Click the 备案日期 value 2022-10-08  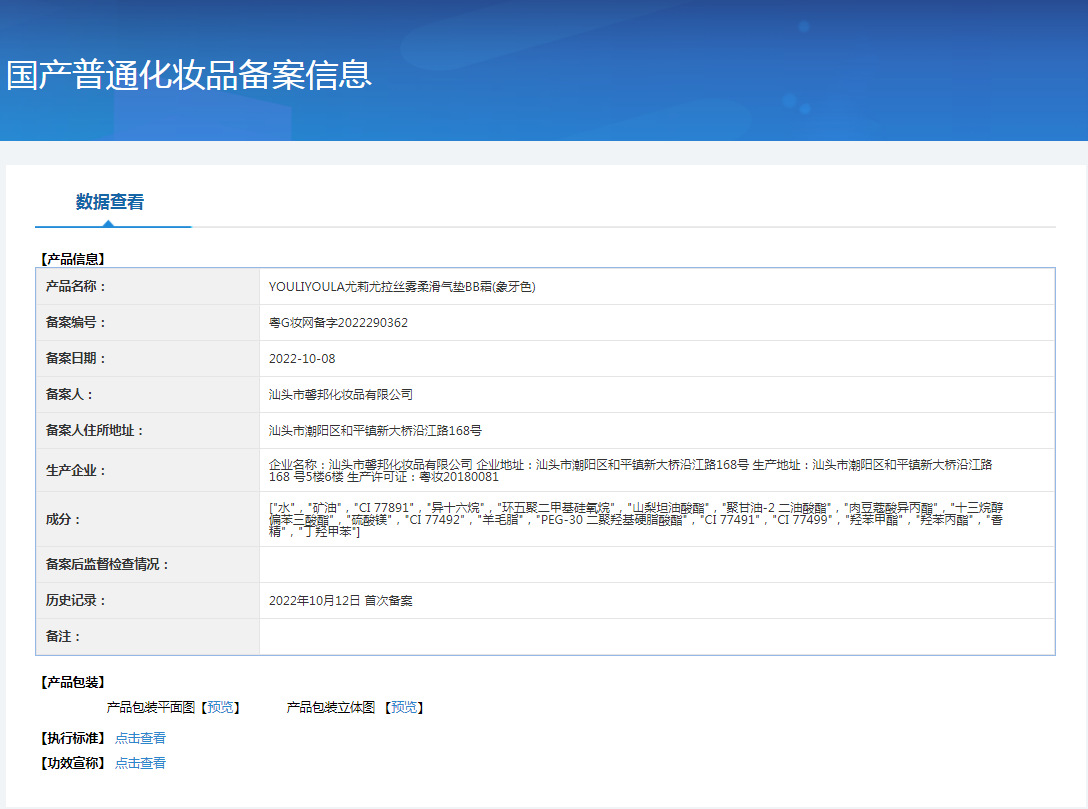coord(302,359)
